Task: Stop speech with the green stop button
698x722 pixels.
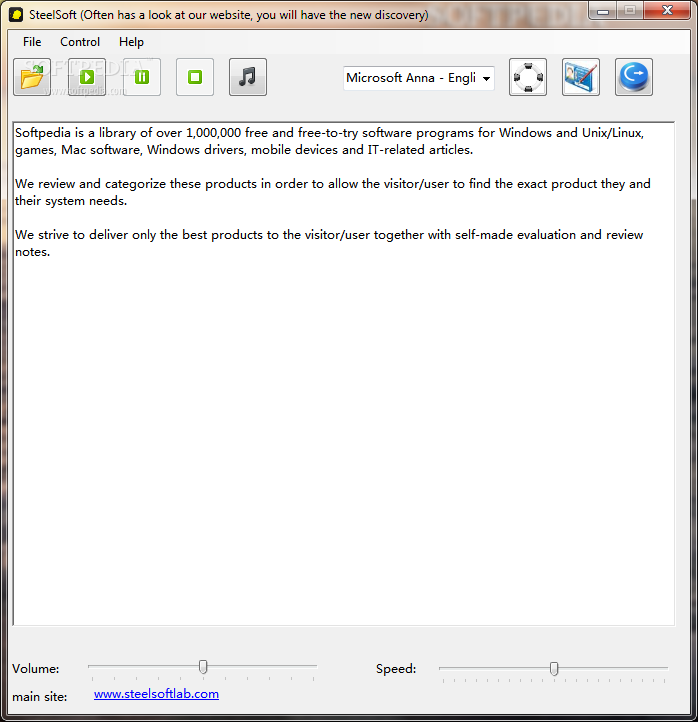Action: [x=195, y=77]
